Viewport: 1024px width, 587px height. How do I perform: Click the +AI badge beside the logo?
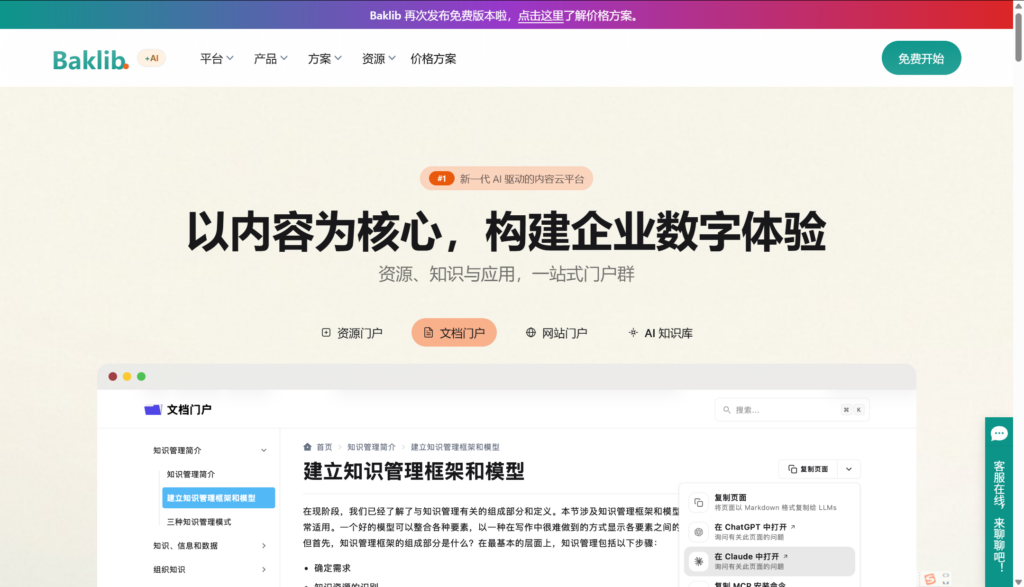pos(152,58)
